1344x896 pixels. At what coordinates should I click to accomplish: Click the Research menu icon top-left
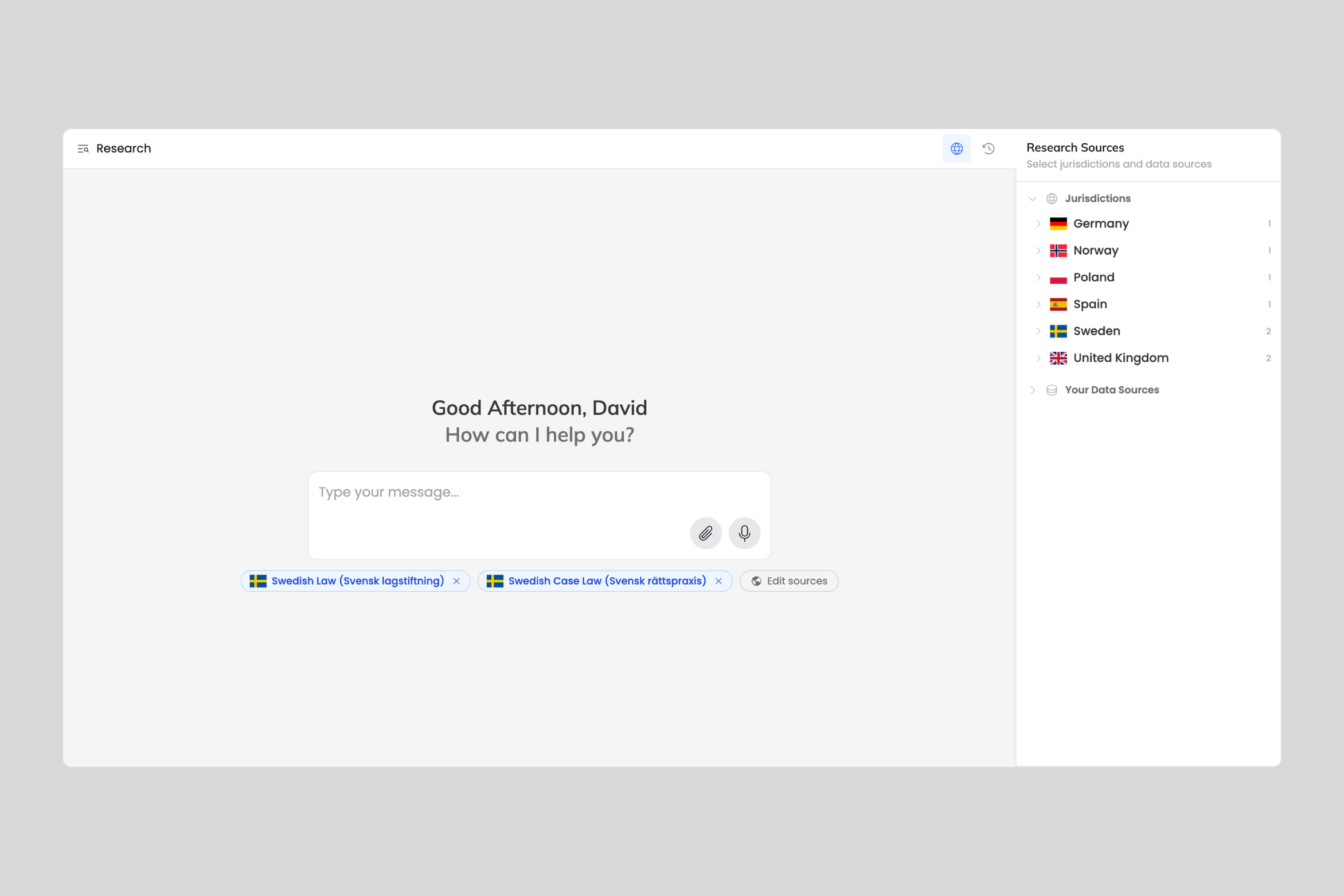tap(83, 148)
